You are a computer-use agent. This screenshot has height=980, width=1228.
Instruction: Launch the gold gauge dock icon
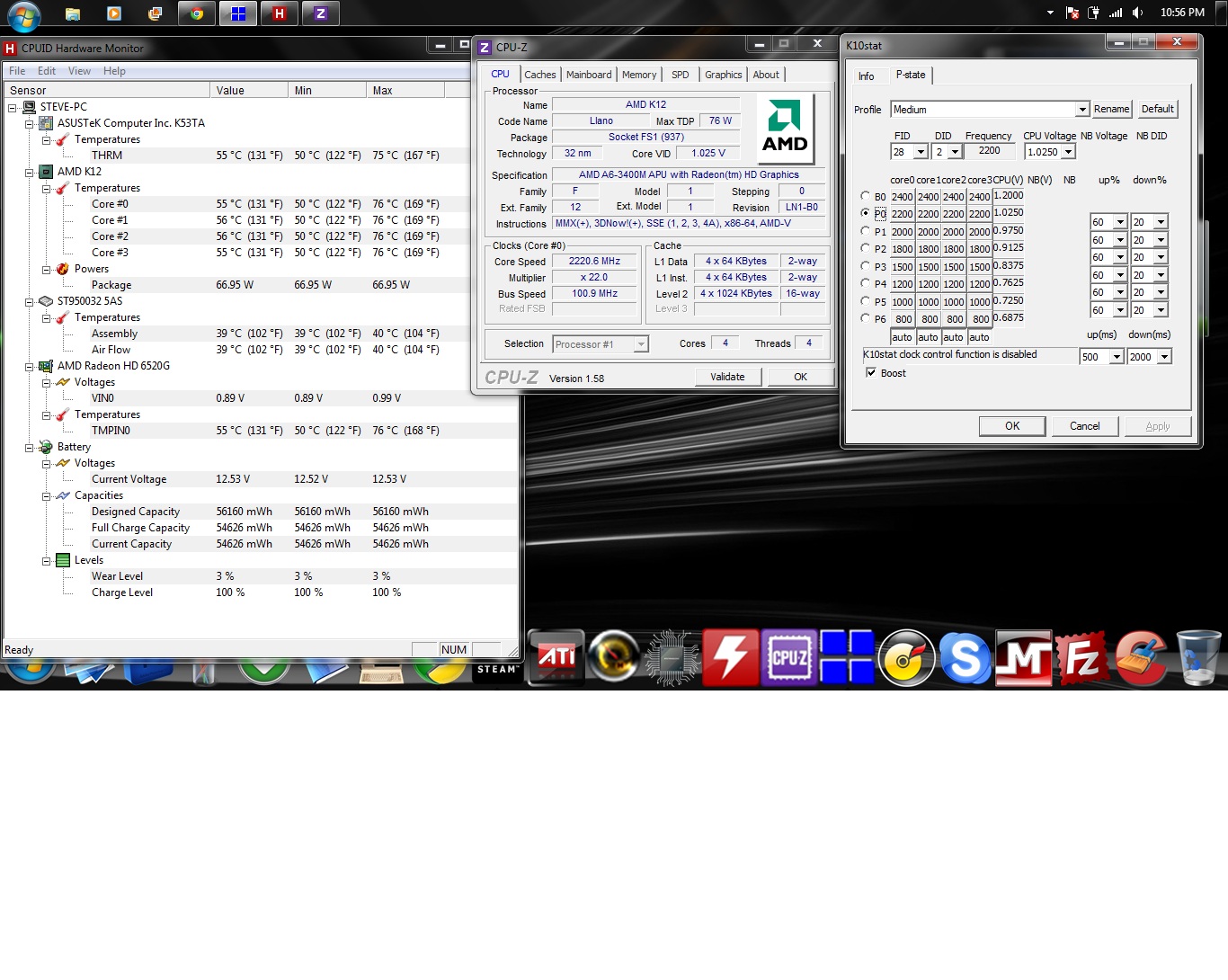(x=614, y=657)
